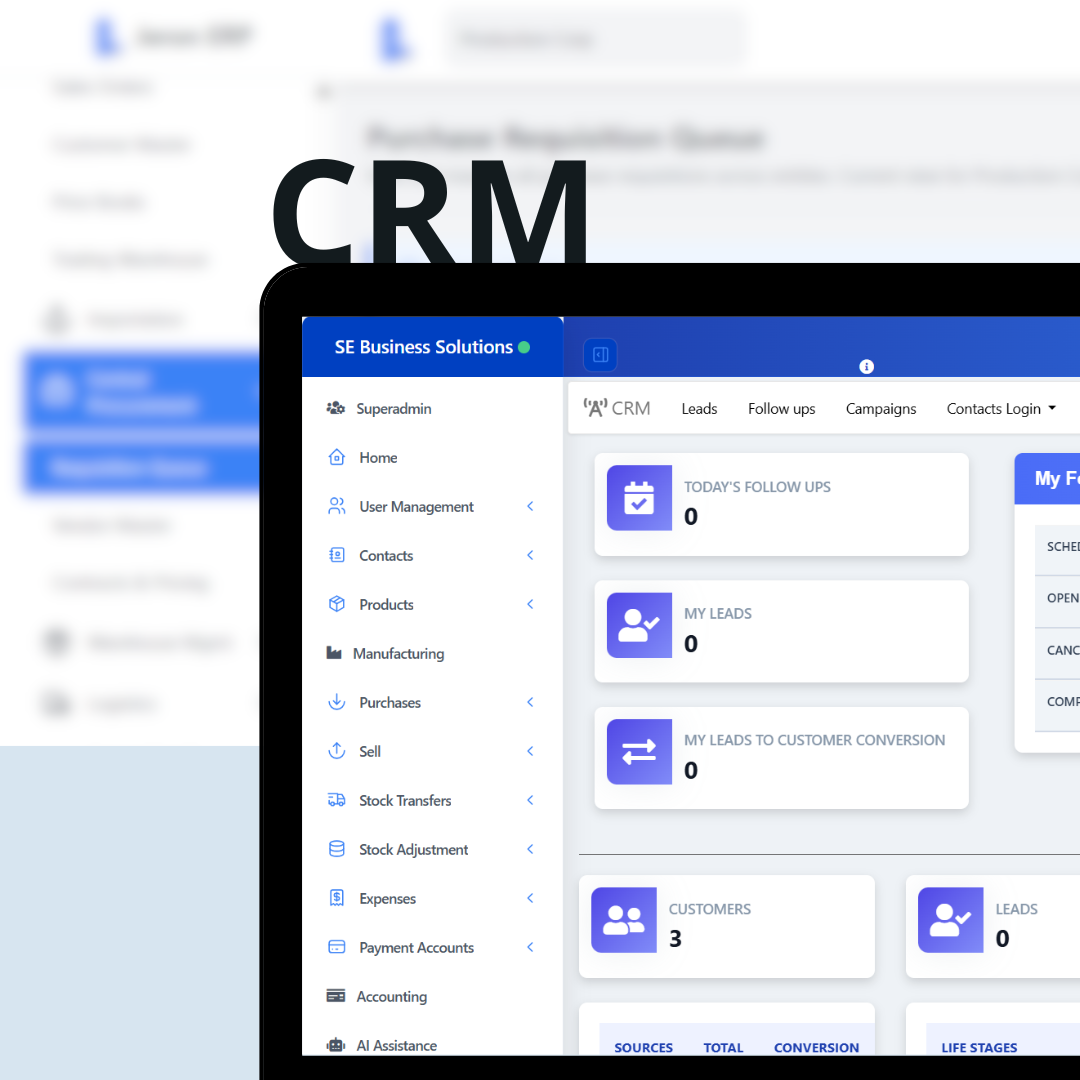Click SE Business Solutions header
Screen dimensions: 1080x1080
pos(423,347)
